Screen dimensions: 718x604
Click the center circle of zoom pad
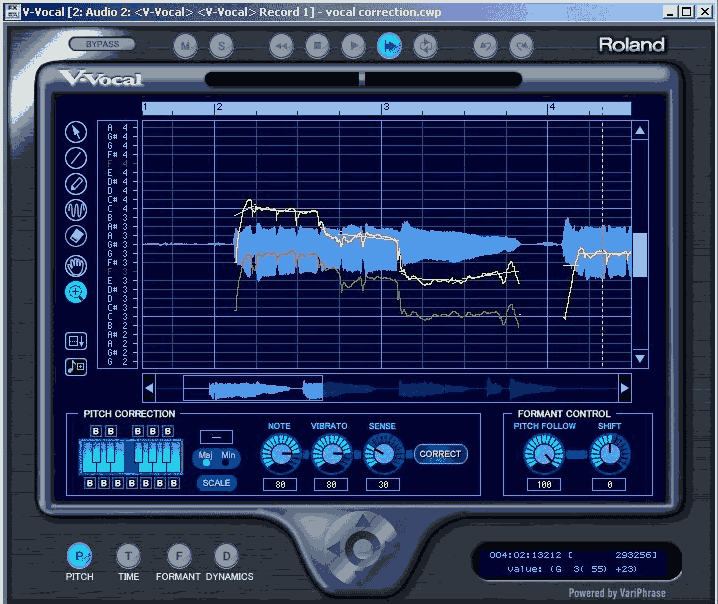tap(363, 548)
